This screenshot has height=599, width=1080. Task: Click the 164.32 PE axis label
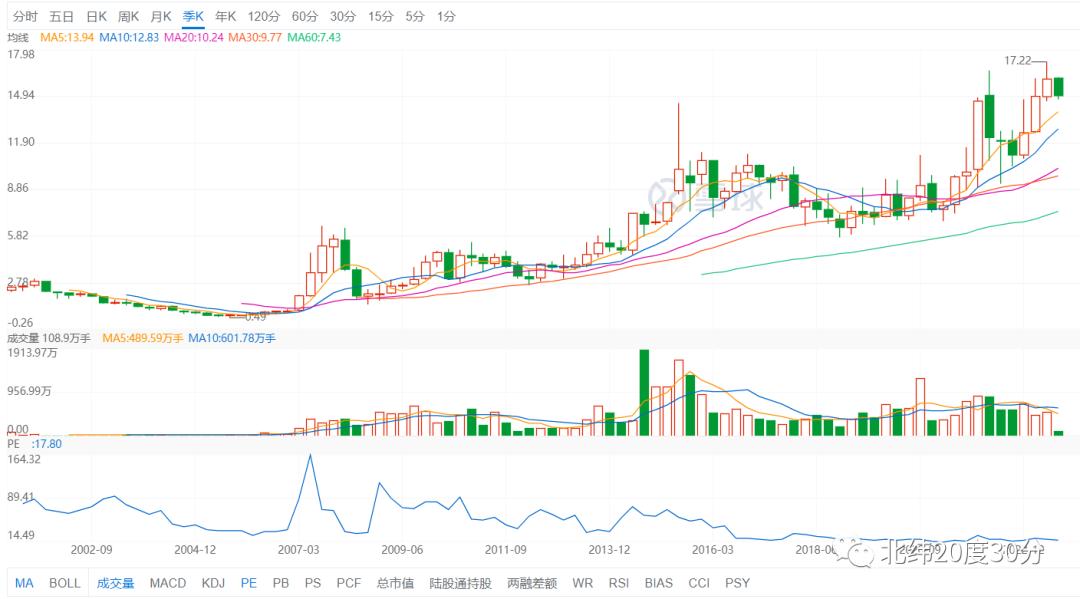[23, 459]
